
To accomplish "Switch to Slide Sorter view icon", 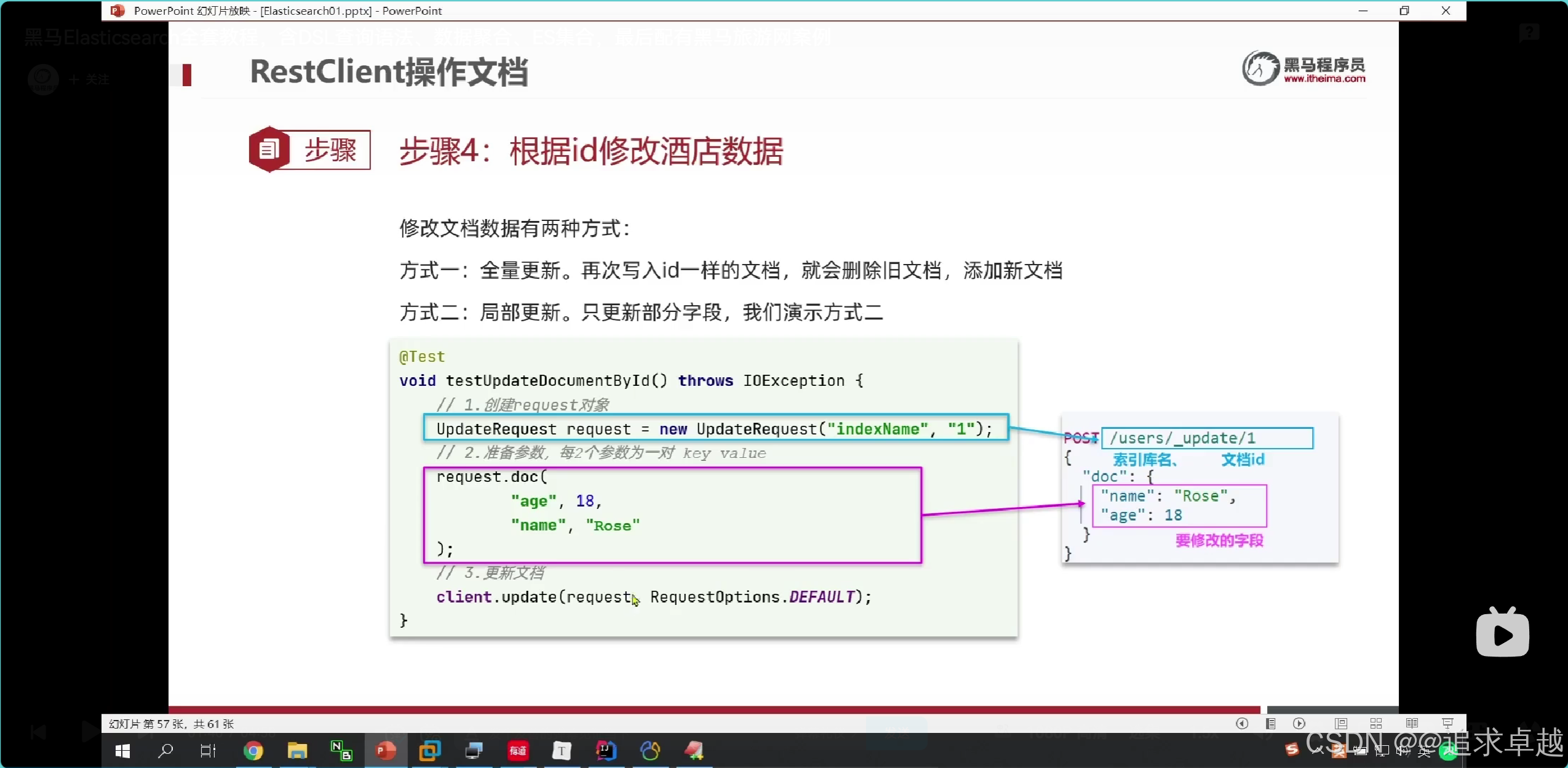I will 1376,724.
